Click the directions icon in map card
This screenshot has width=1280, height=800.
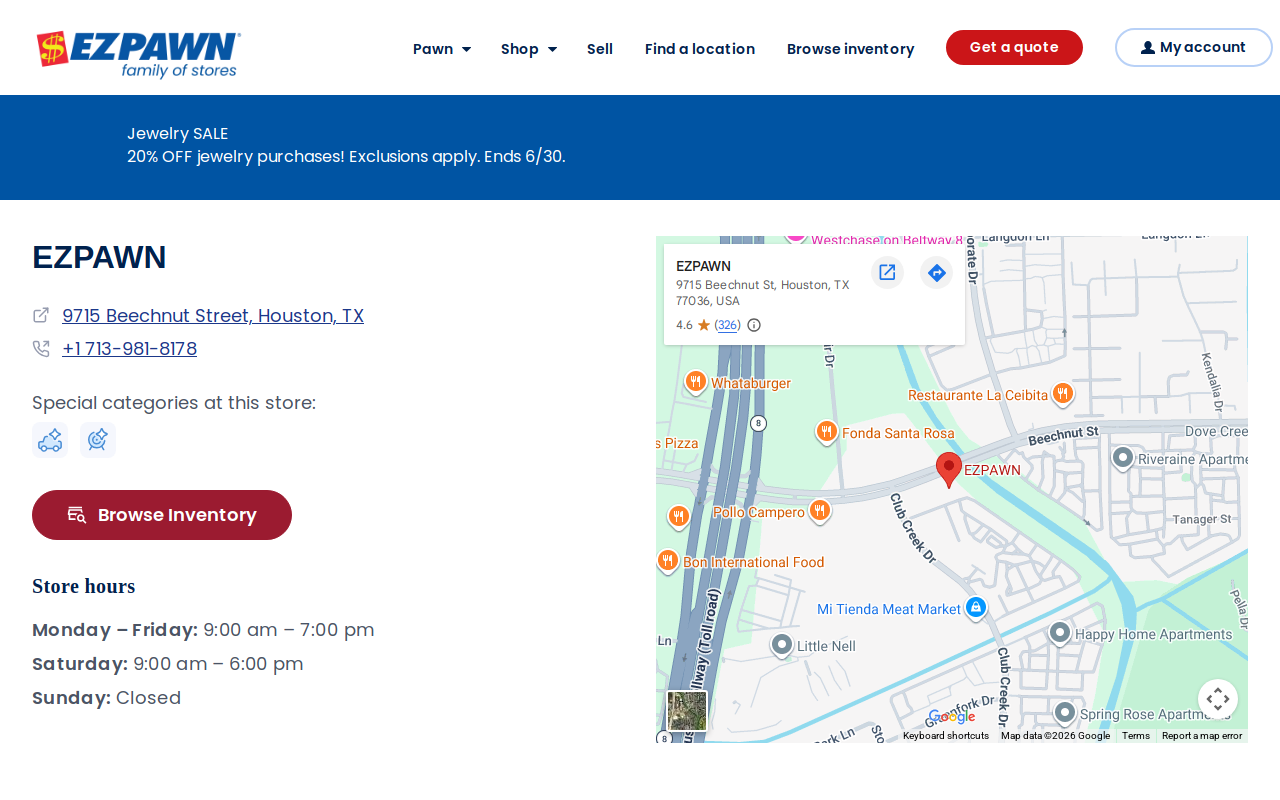click(936, 272)
